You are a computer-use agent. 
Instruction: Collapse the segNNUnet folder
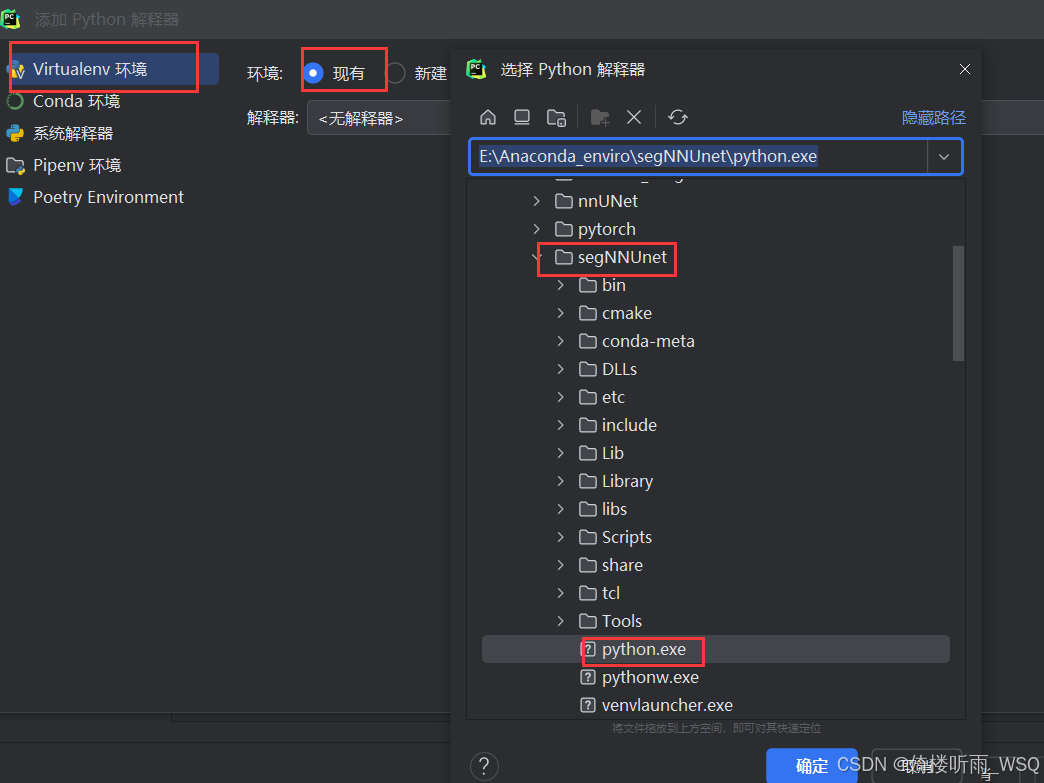pyautogui.click(x=536, y=257)
